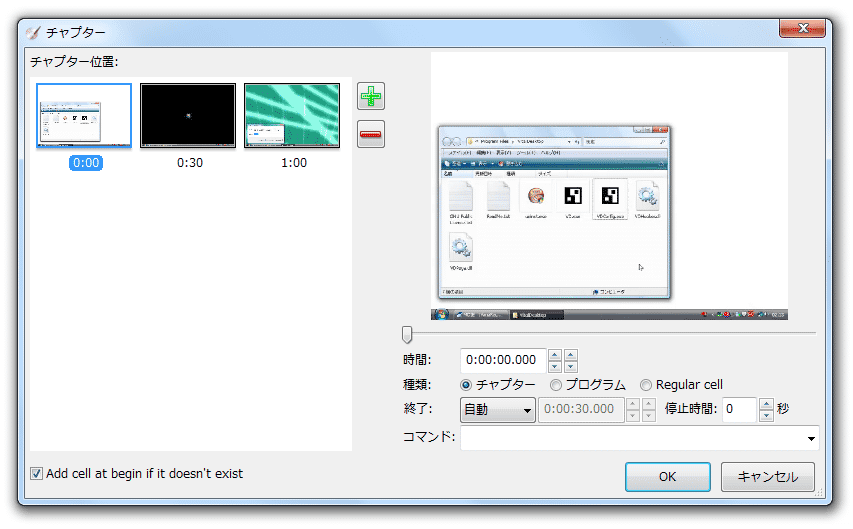Click up arrow on 停止時間 spinner
This screenshot has height=529, width=853.
pyautogui.click(x=767, y=404)
